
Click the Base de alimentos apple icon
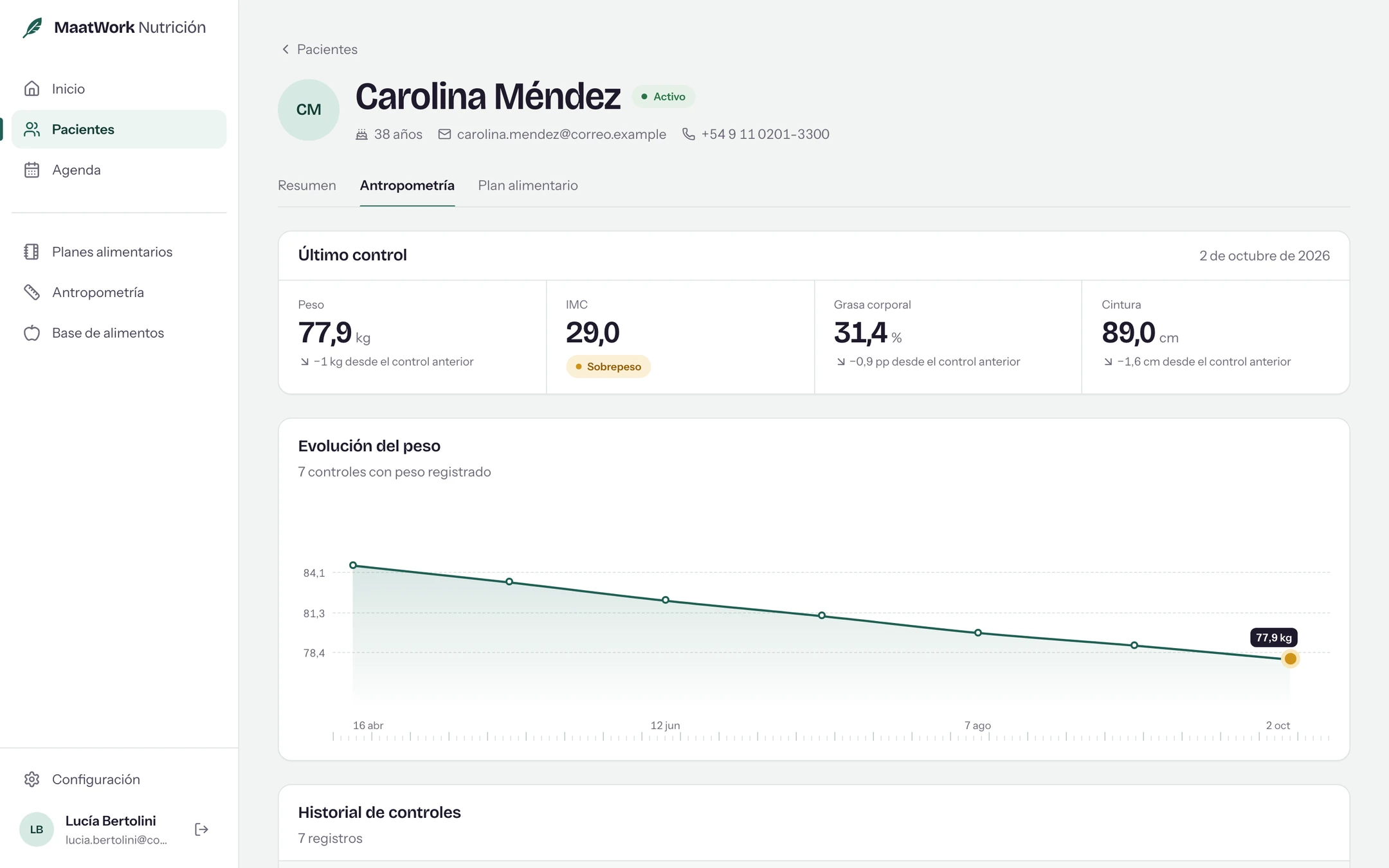coord(32,333)
